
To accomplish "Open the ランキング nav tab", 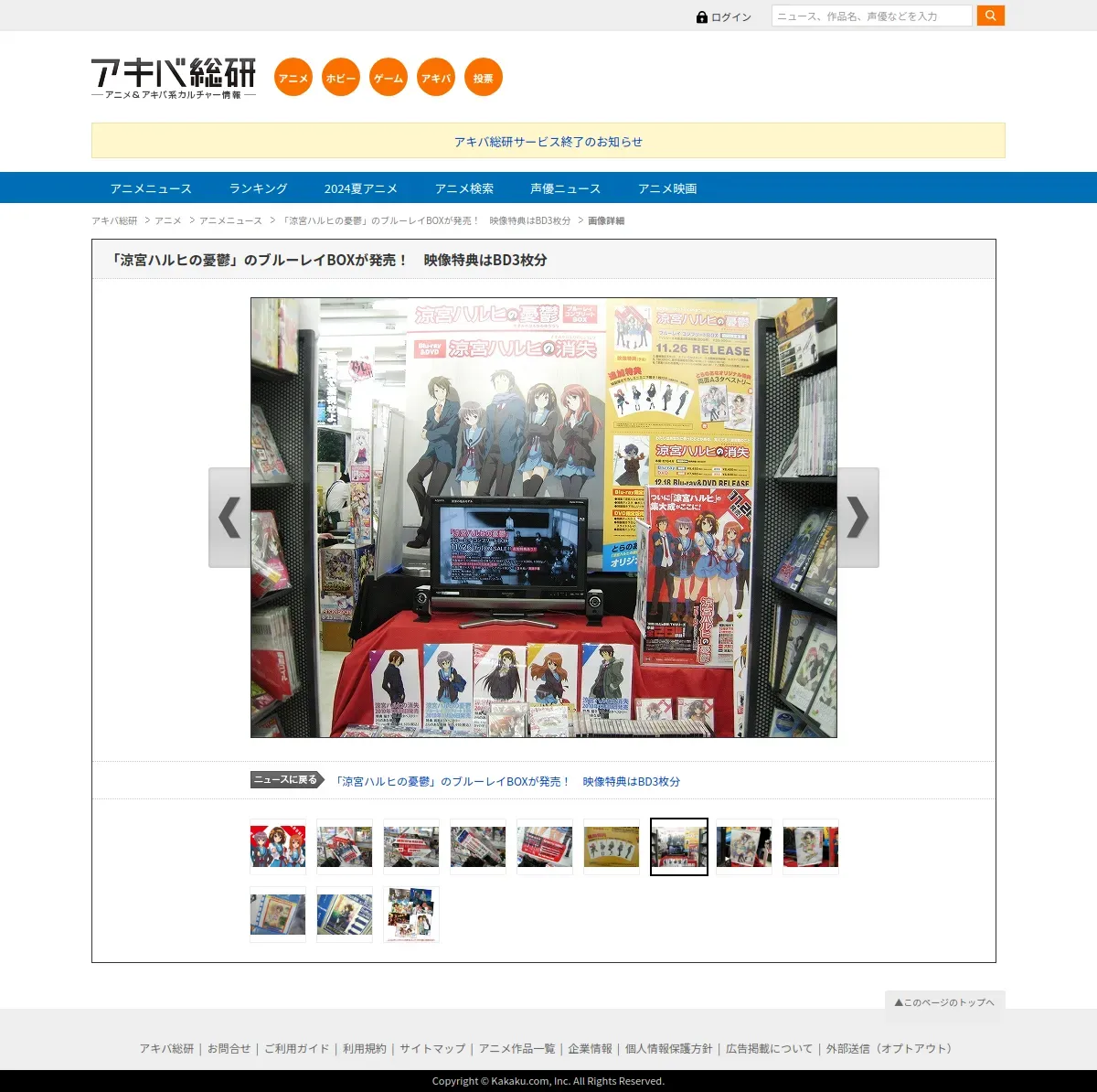I will tap(258, 188).
